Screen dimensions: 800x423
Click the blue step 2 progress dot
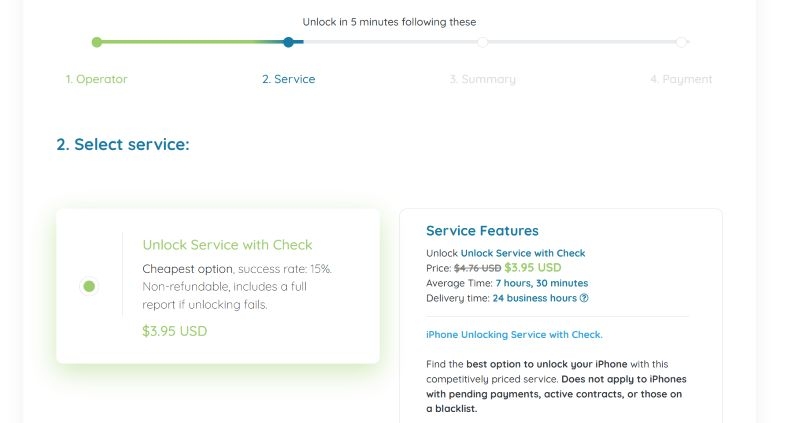coord(288,42)
